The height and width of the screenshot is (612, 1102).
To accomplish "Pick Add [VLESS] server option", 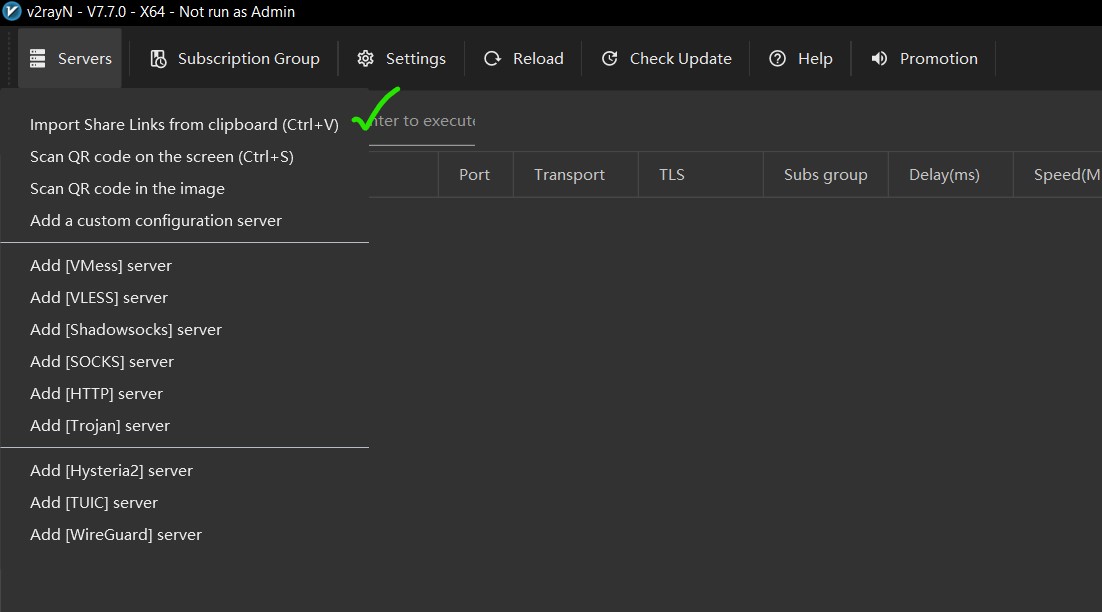I will (x=99, y=298).
